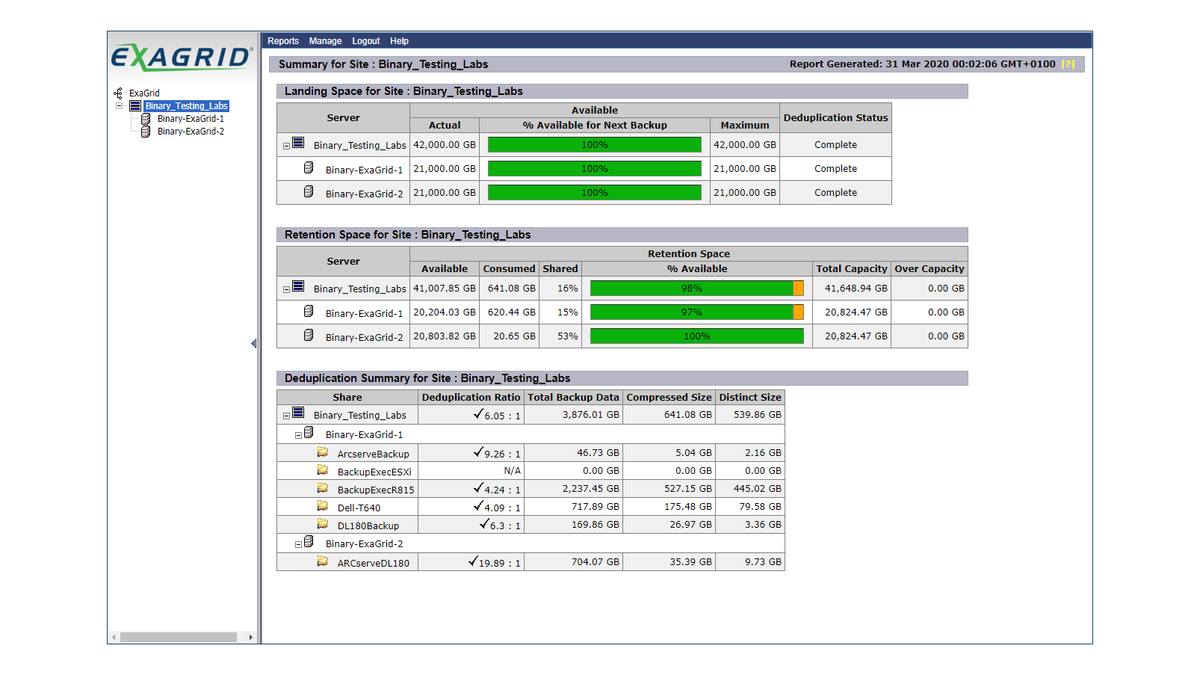Click the ArcserveBackup share folder icon
Image resolution: width=1200 pixels, height=675 pixels.
click(x=323, y=452)
